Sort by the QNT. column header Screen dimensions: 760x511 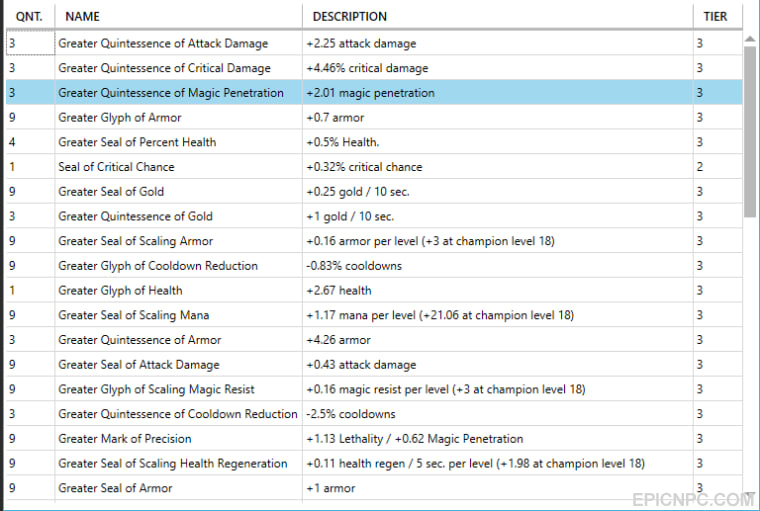point(30,16)
